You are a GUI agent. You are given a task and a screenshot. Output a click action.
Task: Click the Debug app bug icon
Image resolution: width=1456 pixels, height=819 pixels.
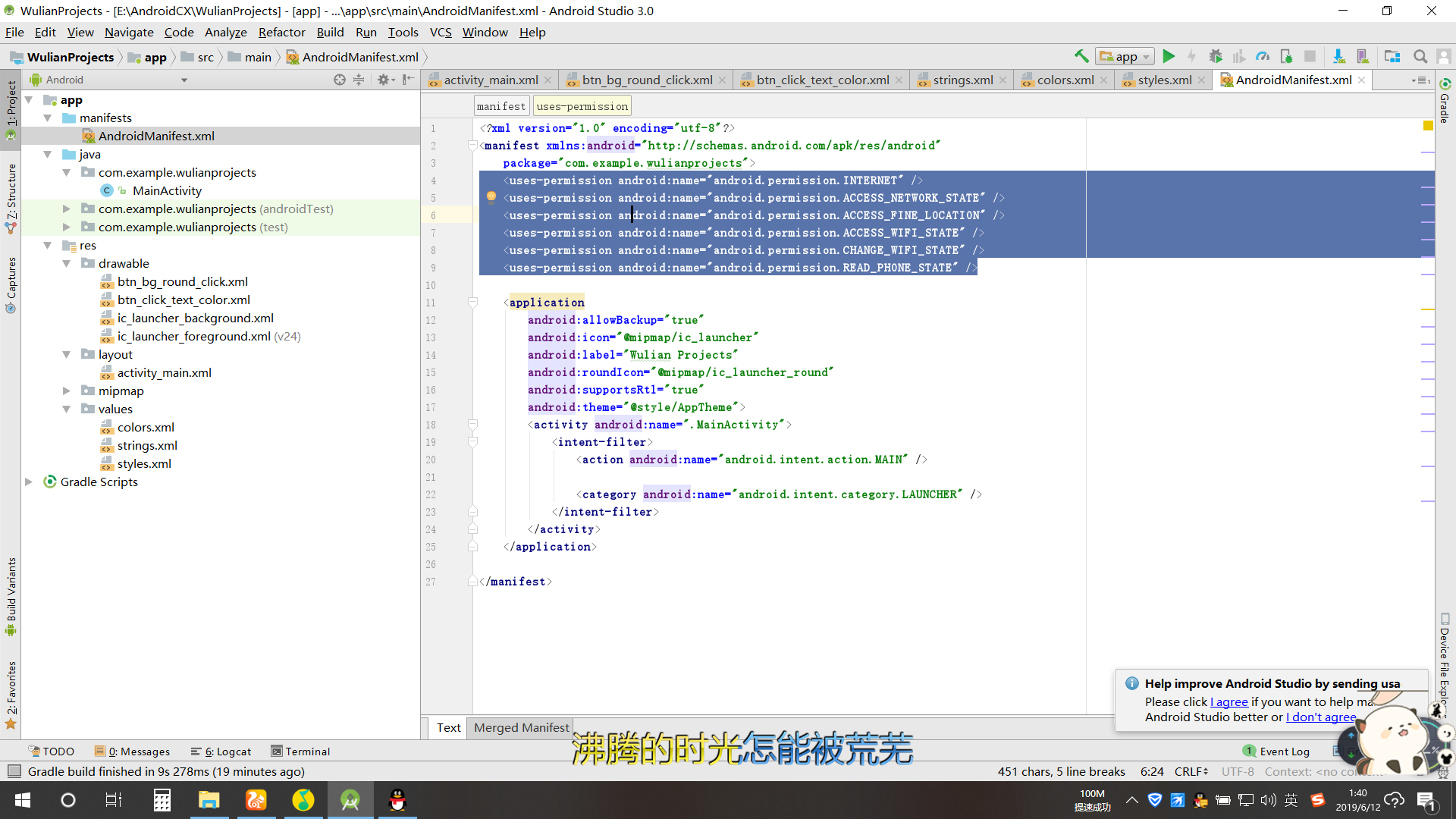1216,56
